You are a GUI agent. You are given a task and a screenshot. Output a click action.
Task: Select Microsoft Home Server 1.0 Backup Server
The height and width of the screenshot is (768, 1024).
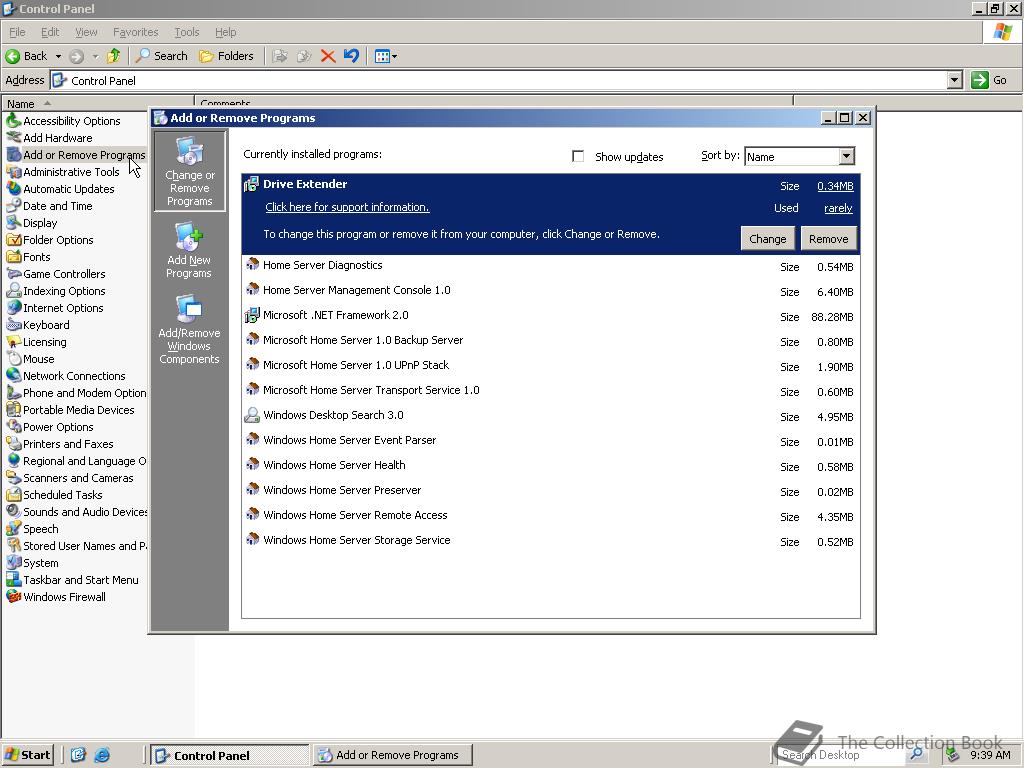(551, 341)
